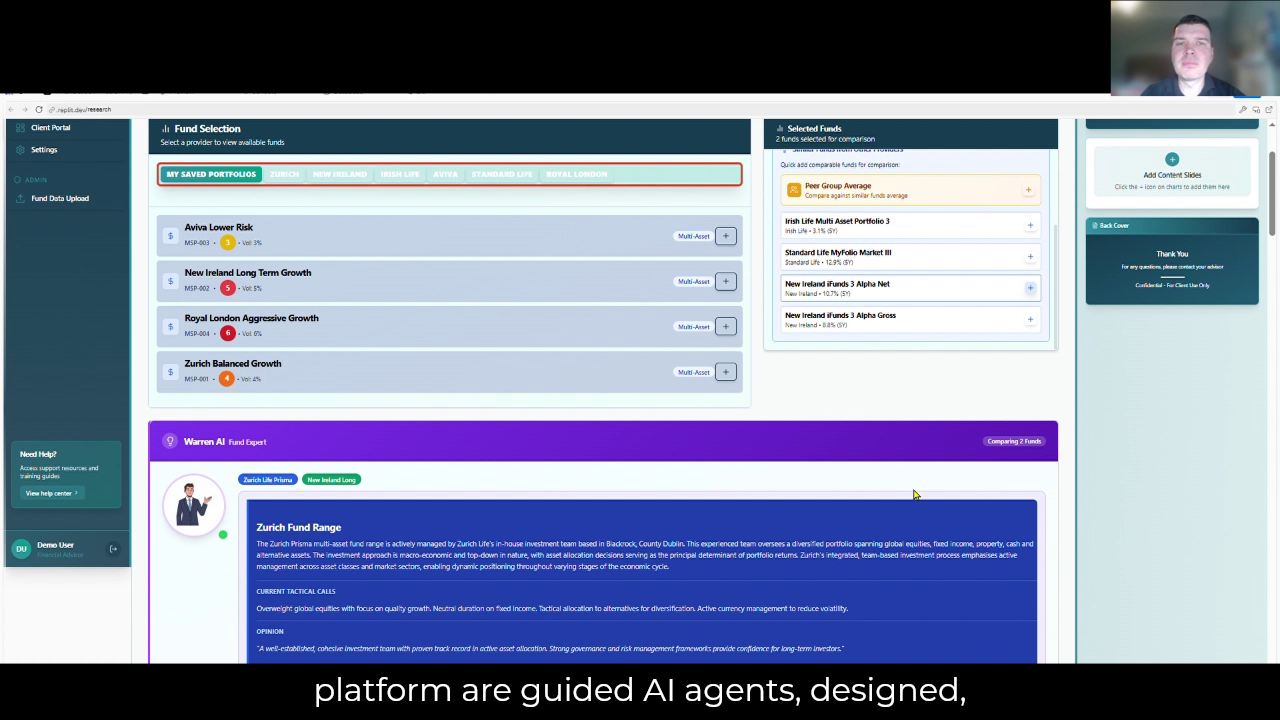Open Client Portal in the sidebar
Viewport: 1280px width, 720px height.
(50, 128)
